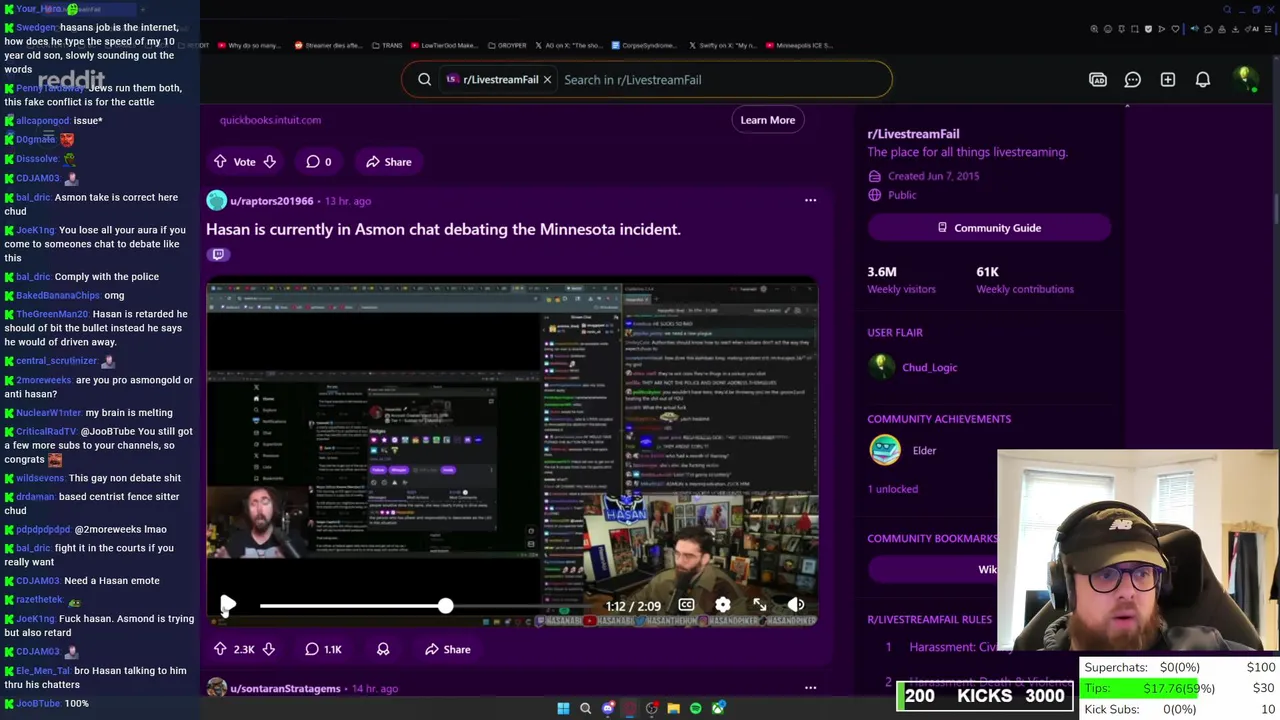
Task: Click the Elder achievement badge
Action: pos(885,450)
